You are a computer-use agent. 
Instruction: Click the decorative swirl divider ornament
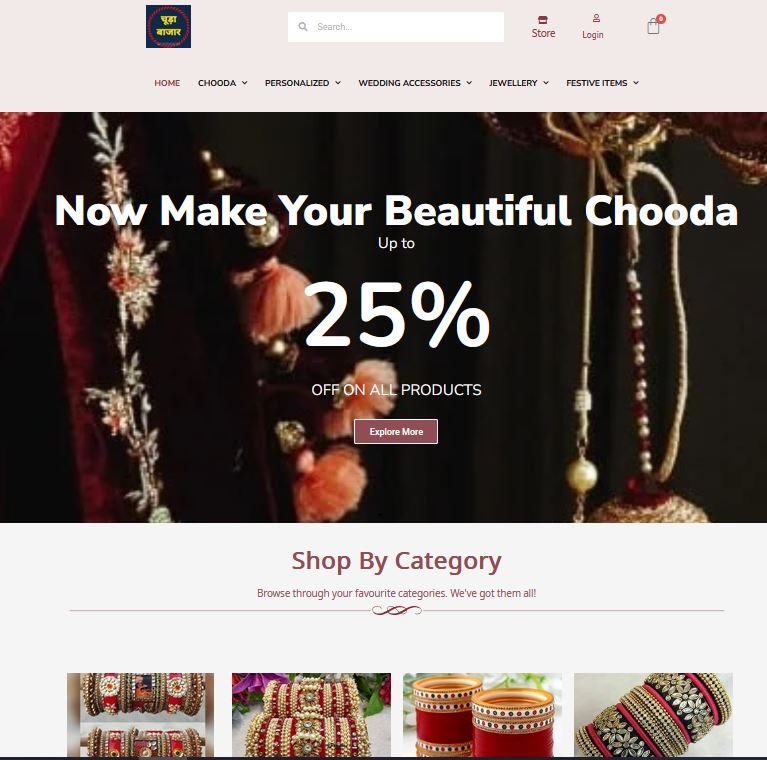pyautogui.click(x=396, y=610)
